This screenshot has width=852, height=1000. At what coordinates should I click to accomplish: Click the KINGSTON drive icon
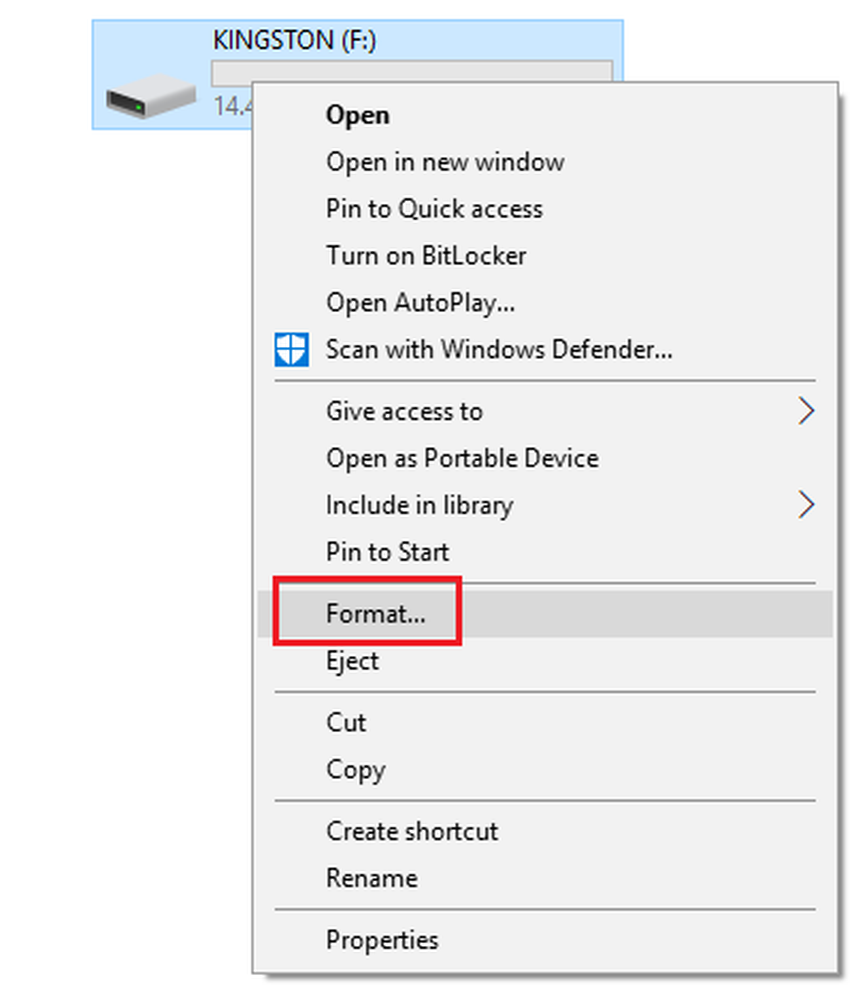pos(151,96)
